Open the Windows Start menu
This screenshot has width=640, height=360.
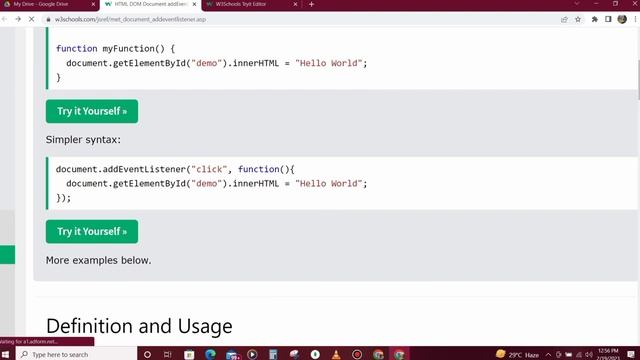tap(6, 354)
